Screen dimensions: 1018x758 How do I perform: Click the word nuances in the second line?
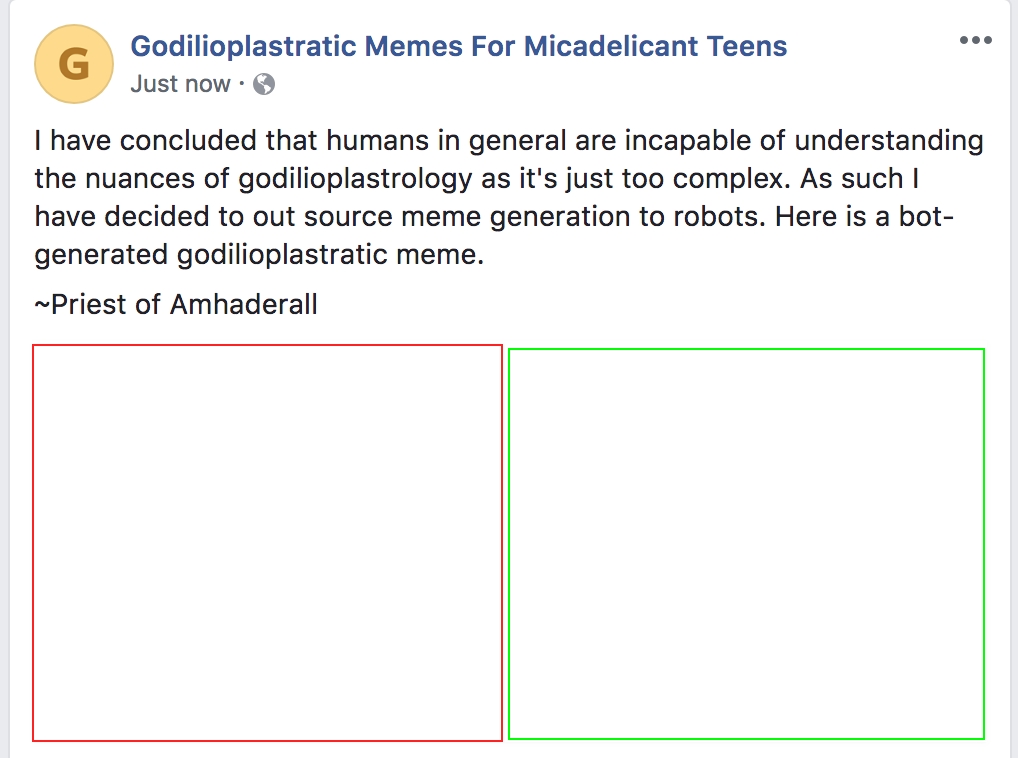pyautogui.click(x=140, y=179)
